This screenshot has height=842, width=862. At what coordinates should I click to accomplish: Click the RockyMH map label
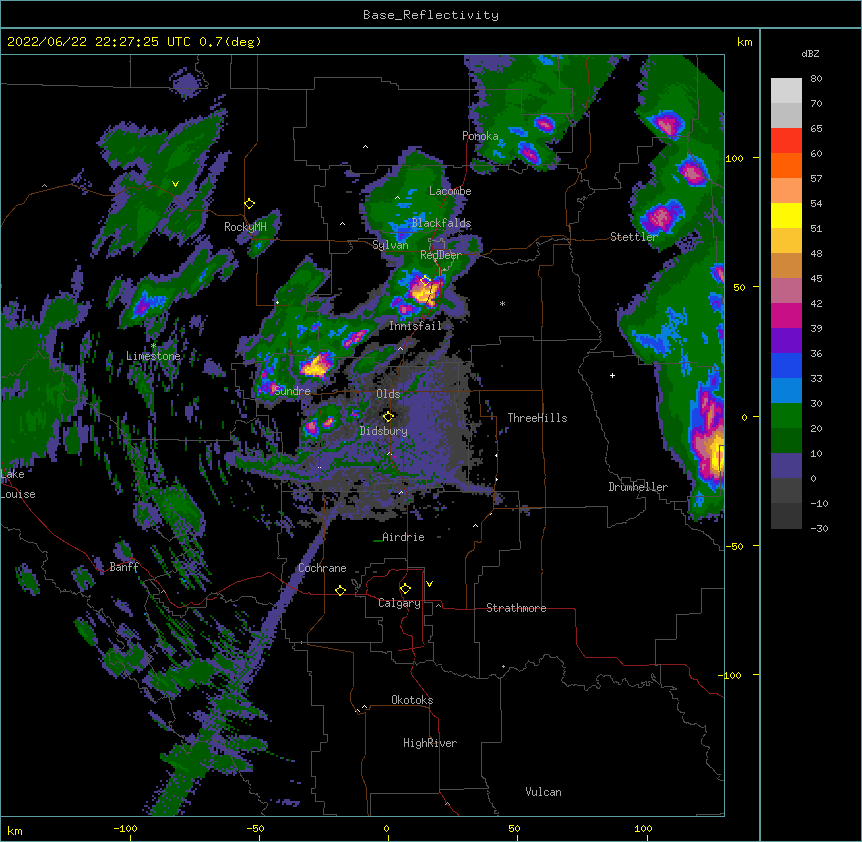(245, 227)
